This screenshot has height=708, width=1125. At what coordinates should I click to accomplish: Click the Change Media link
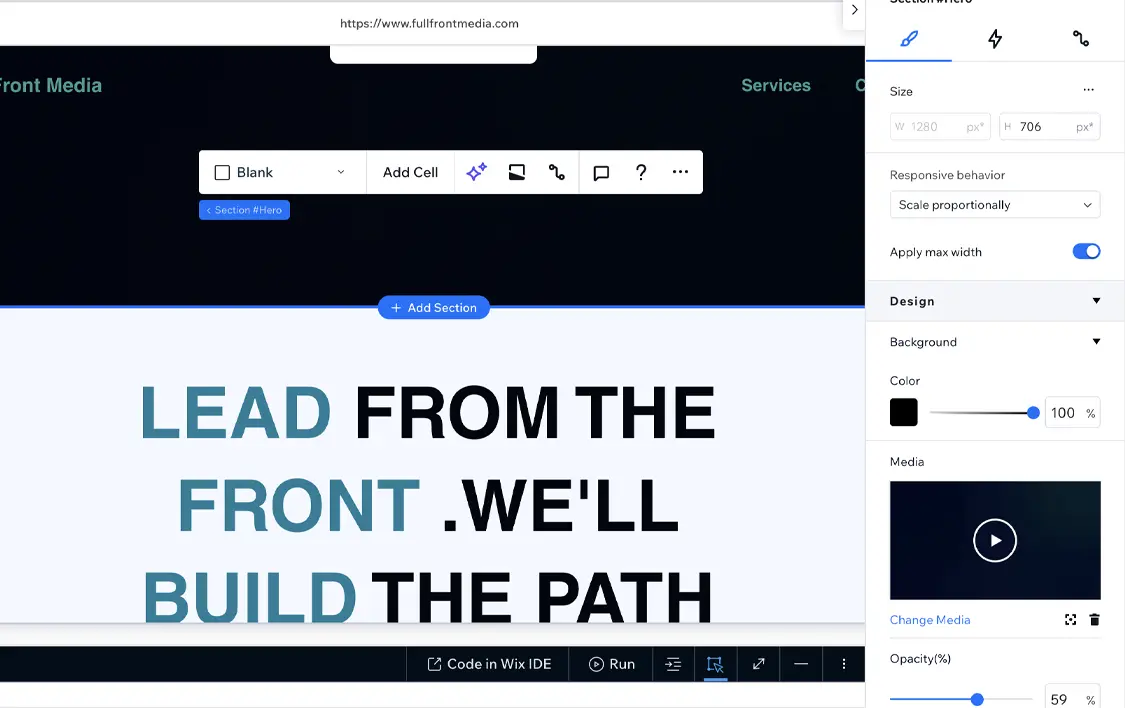[x=930, y=620]
